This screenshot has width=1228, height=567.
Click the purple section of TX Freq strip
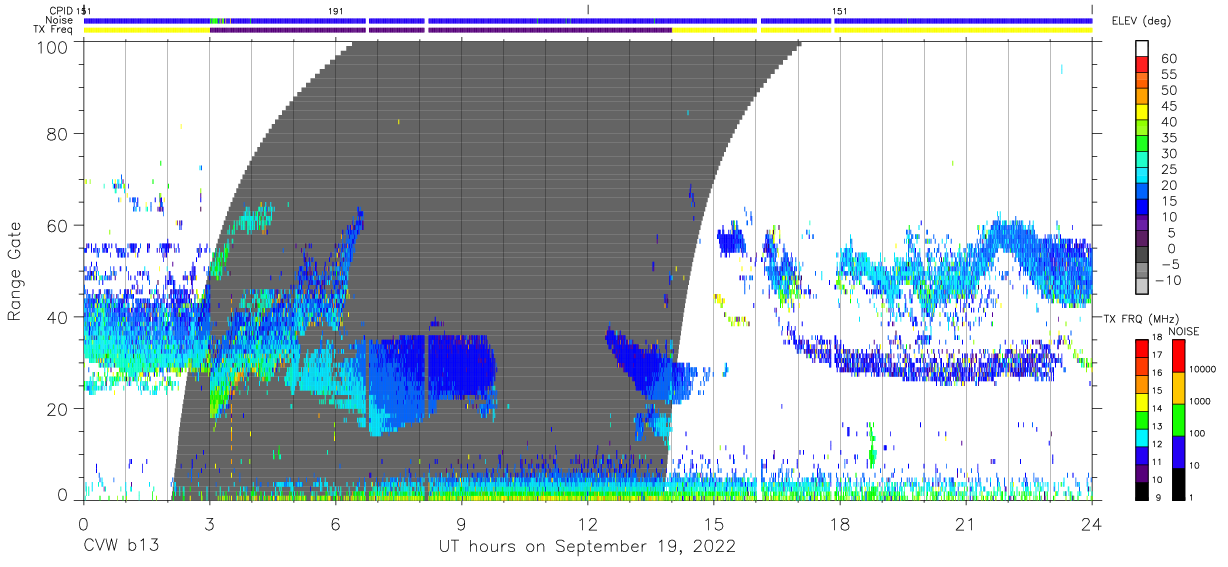point(440,30)
